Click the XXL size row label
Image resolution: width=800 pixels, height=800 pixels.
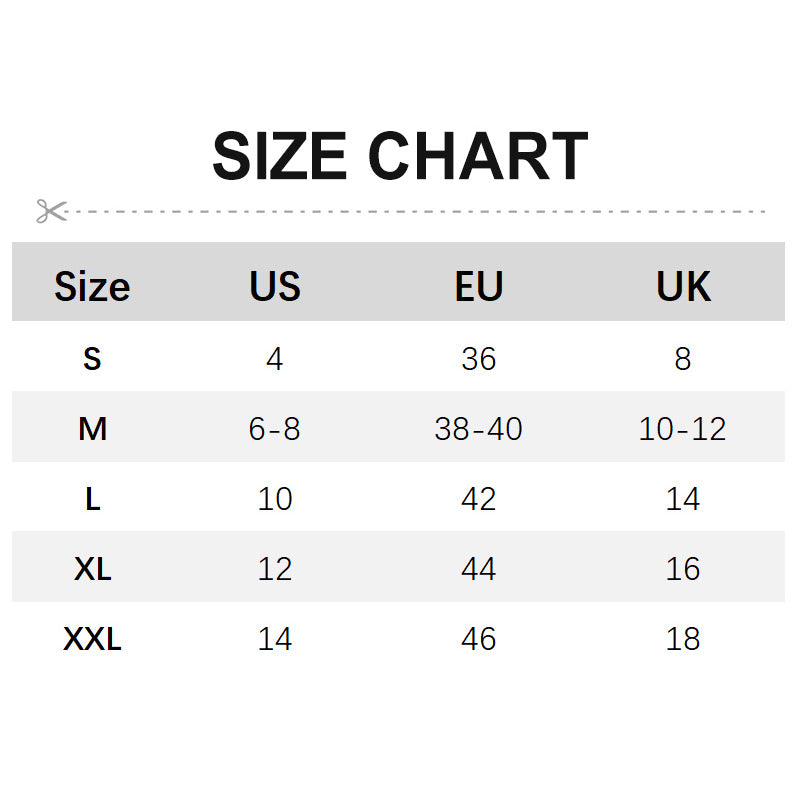coord(92,639)
